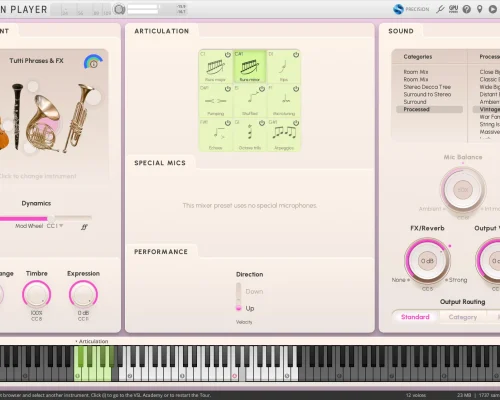The image size is (500, 400).
Task: Click the Dynamics slider
Action: pyautogui.click(x=46, y=218)
